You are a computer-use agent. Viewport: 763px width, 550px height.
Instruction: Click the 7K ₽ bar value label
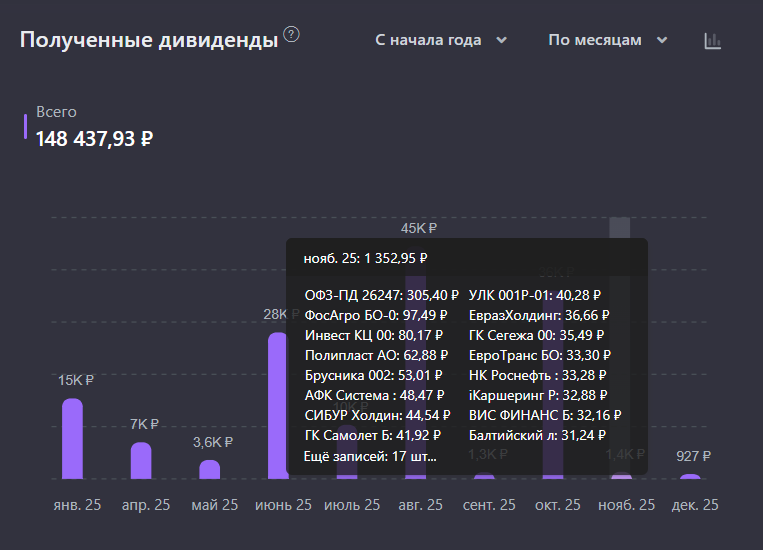coord(145,424)
